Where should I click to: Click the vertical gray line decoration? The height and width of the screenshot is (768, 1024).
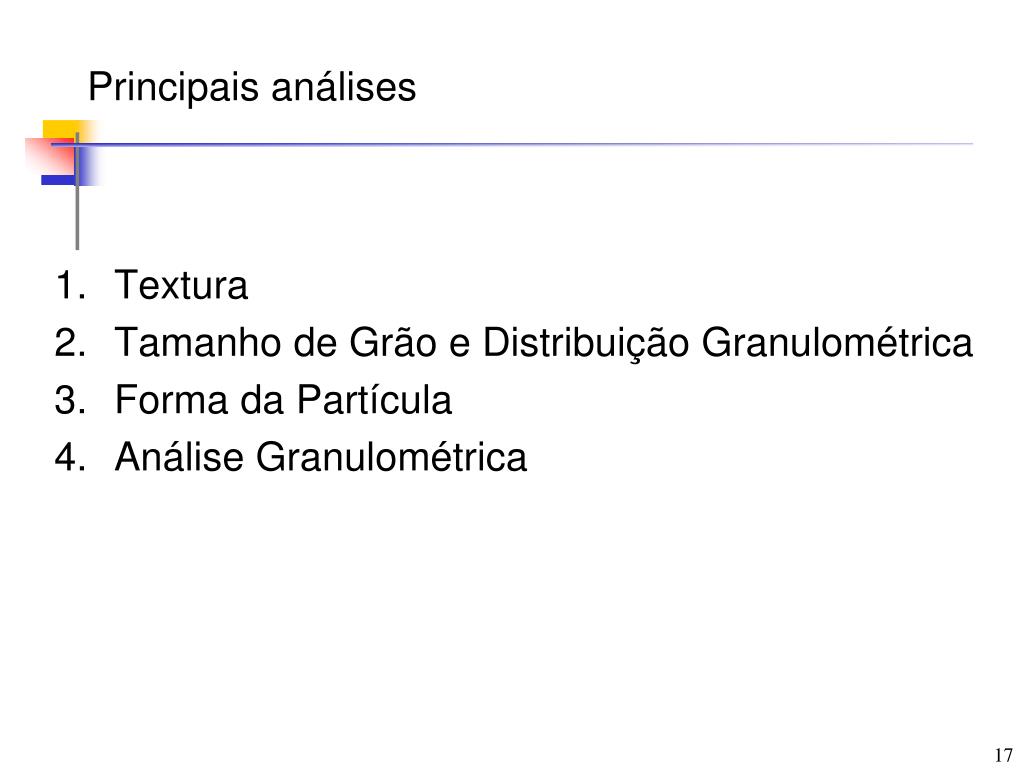click(x=77, y=191)
